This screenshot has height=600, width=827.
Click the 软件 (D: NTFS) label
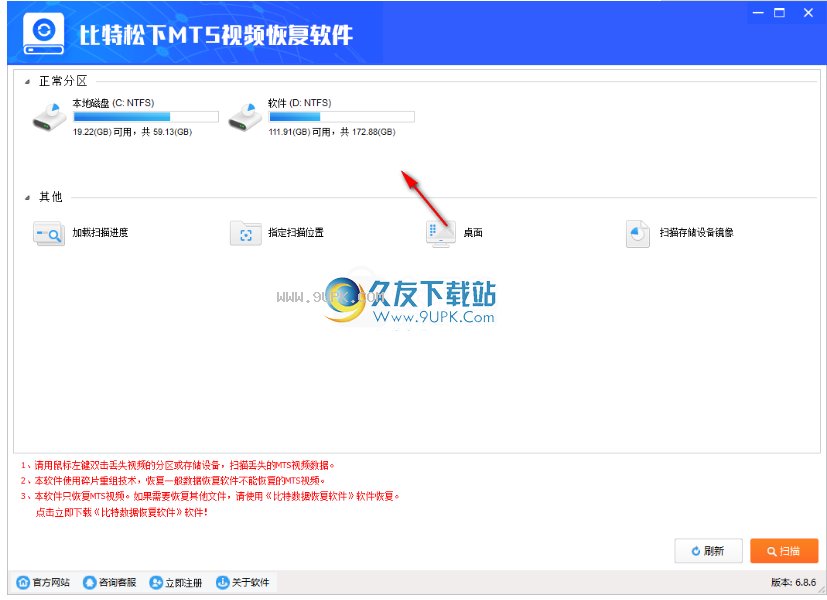(x=300, y=103)
